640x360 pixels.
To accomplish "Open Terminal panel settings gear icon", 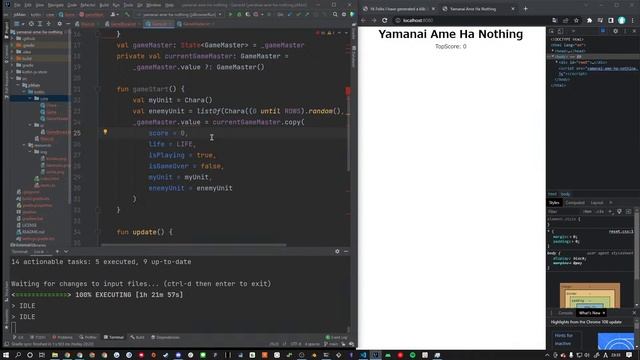I will [x=337, y=251].
